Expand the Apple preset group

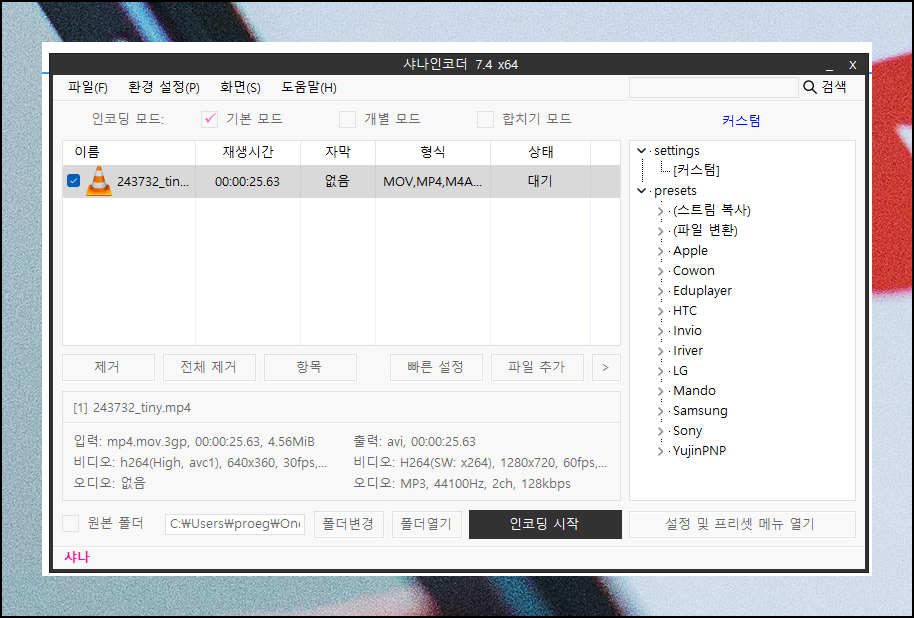pos(660,251)
